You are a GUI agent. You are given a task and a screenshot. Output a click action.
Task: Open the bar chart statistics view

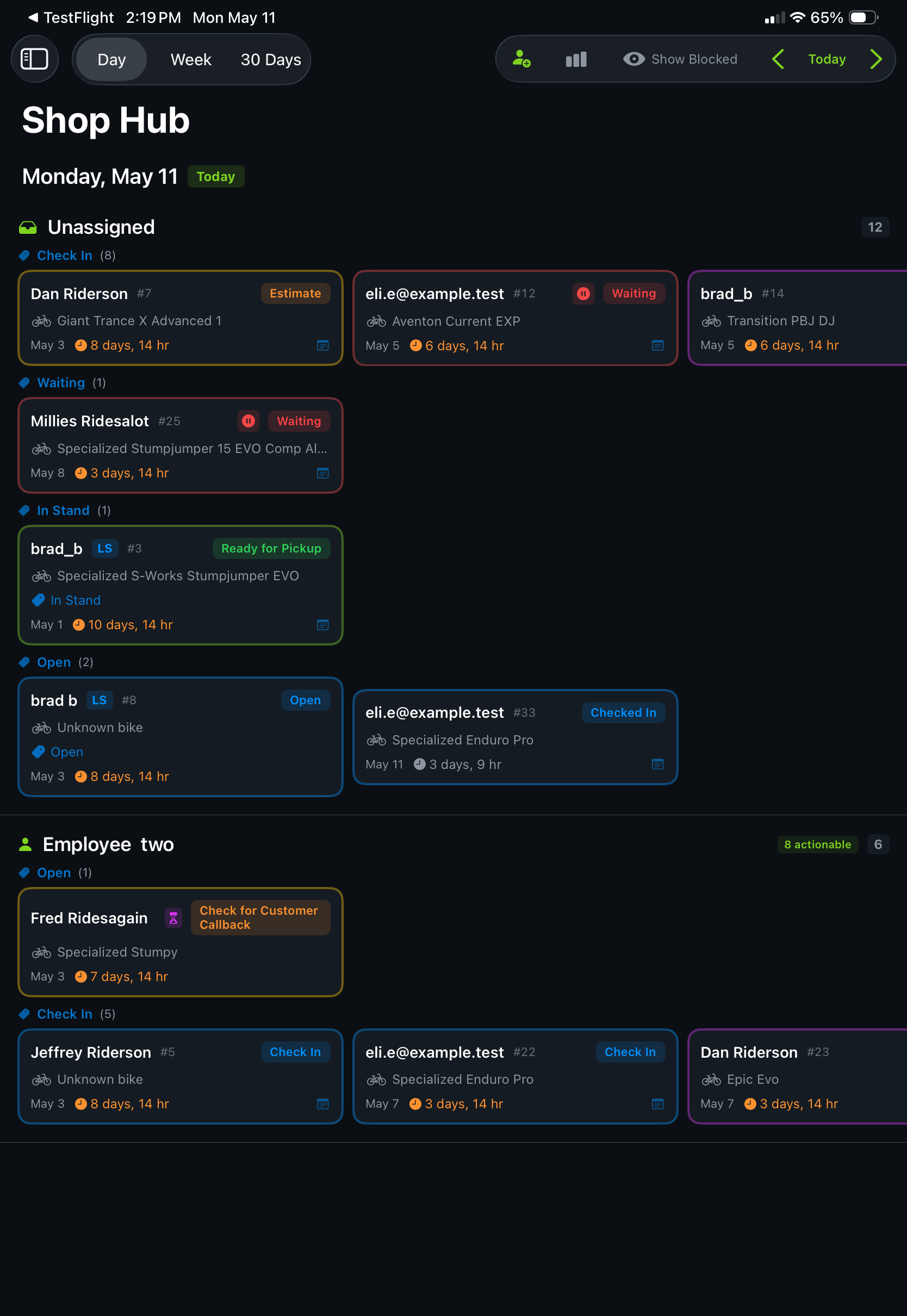(576, 59)
